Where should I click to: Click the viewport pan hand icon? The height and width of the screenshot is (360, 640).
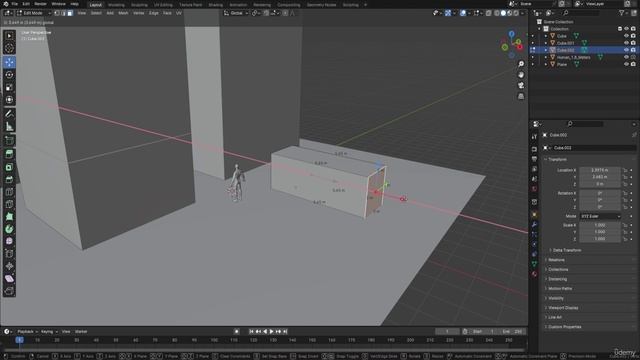click(x=521, y=75)
